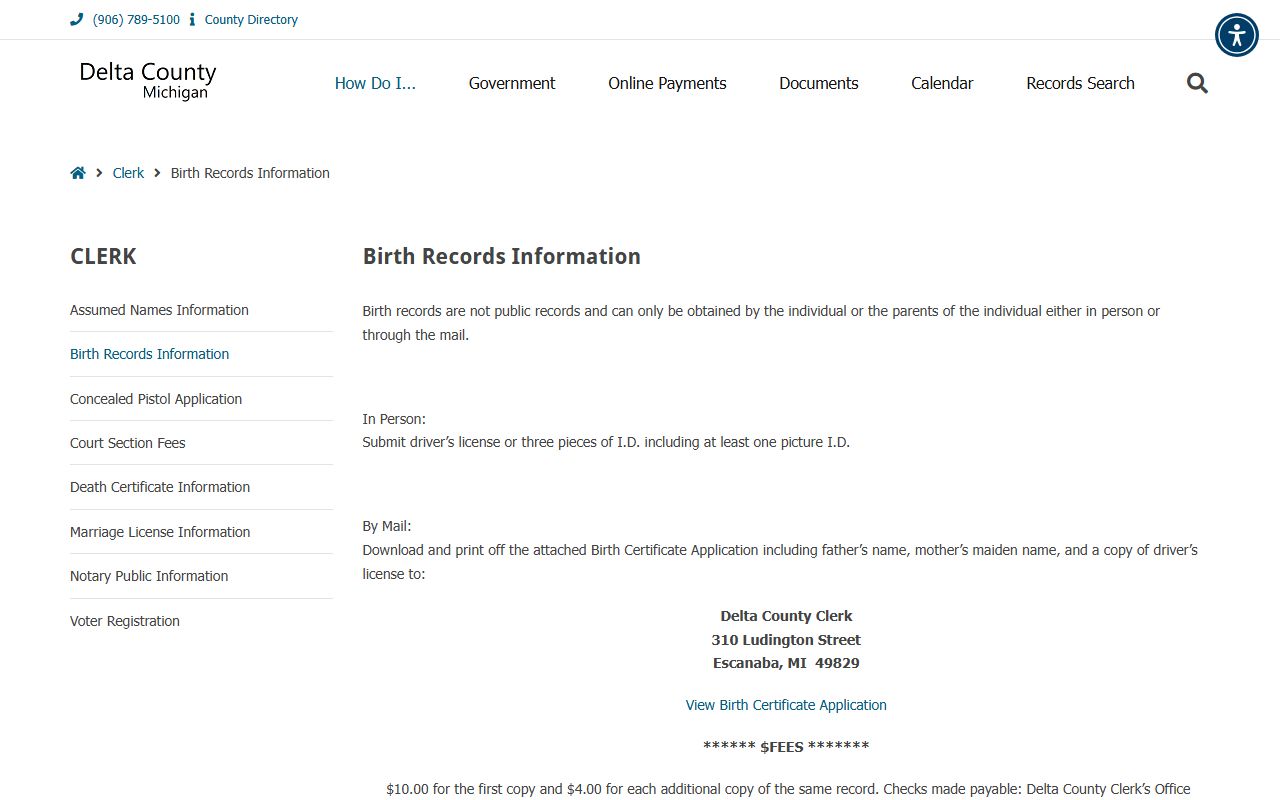This screenshot has height=800, width=1280.
Task: Click the first breadcrumb chevron separator
Action: 99,173
